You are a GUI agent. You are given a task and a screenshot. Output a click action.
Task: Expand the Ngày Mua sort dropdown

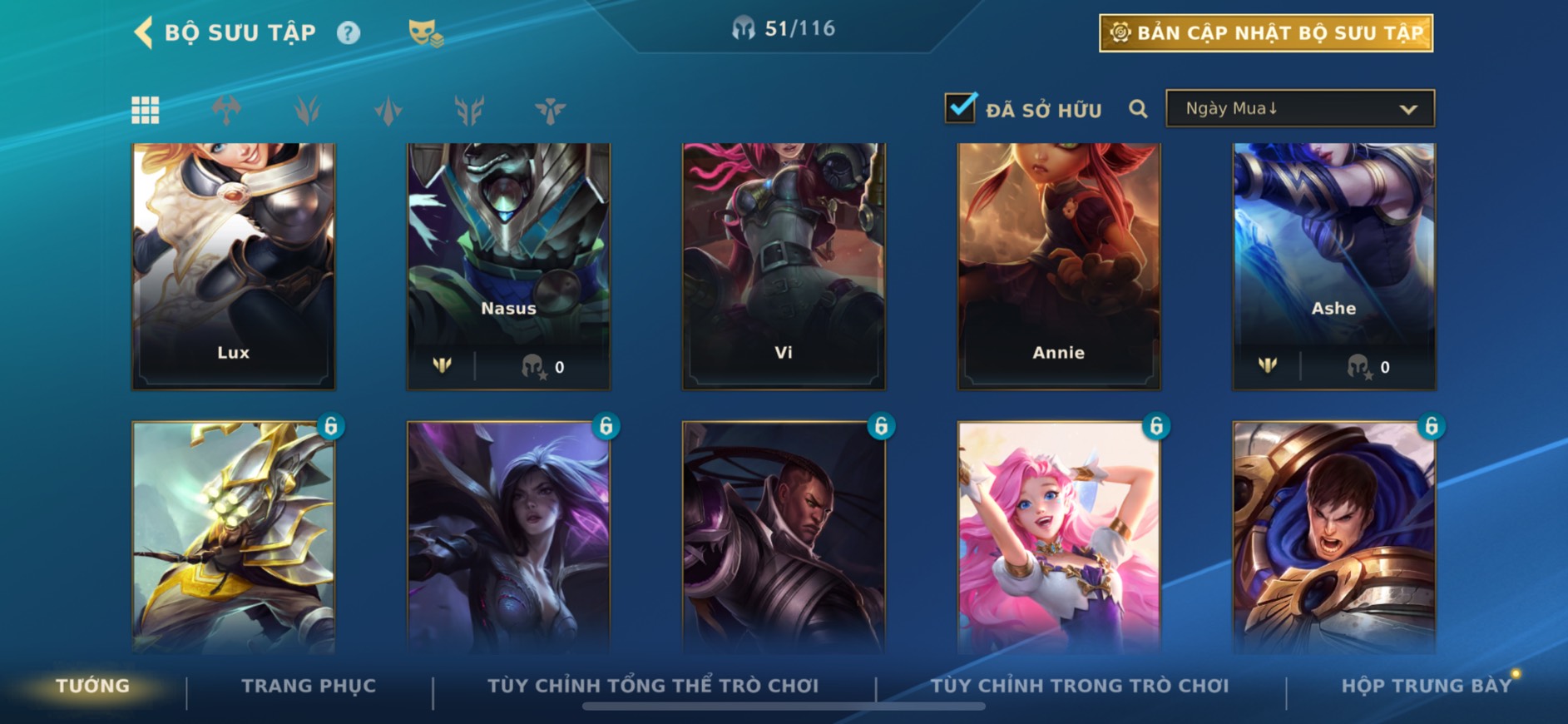[x=1300, y=108]
